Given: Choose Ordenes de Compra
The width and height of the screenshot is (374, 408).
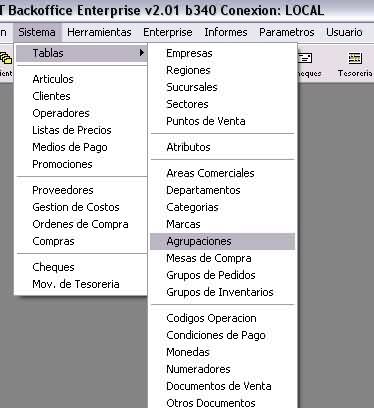Looking at the screenshot, I should click(82, 224).
